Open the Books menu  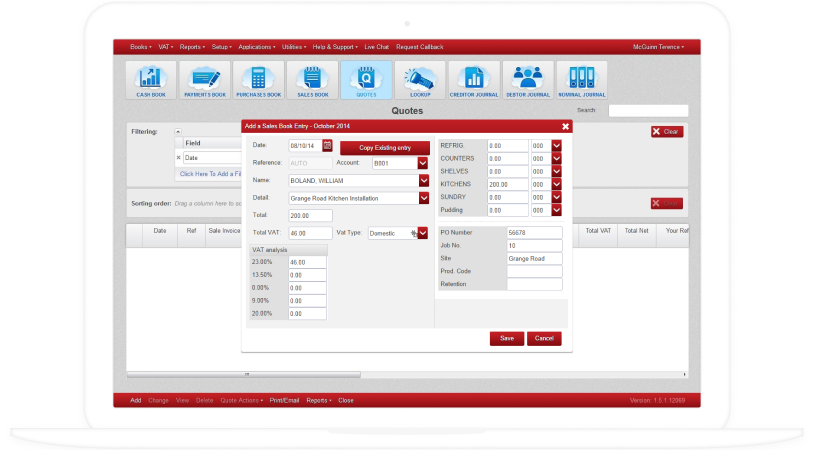(141, 47)
